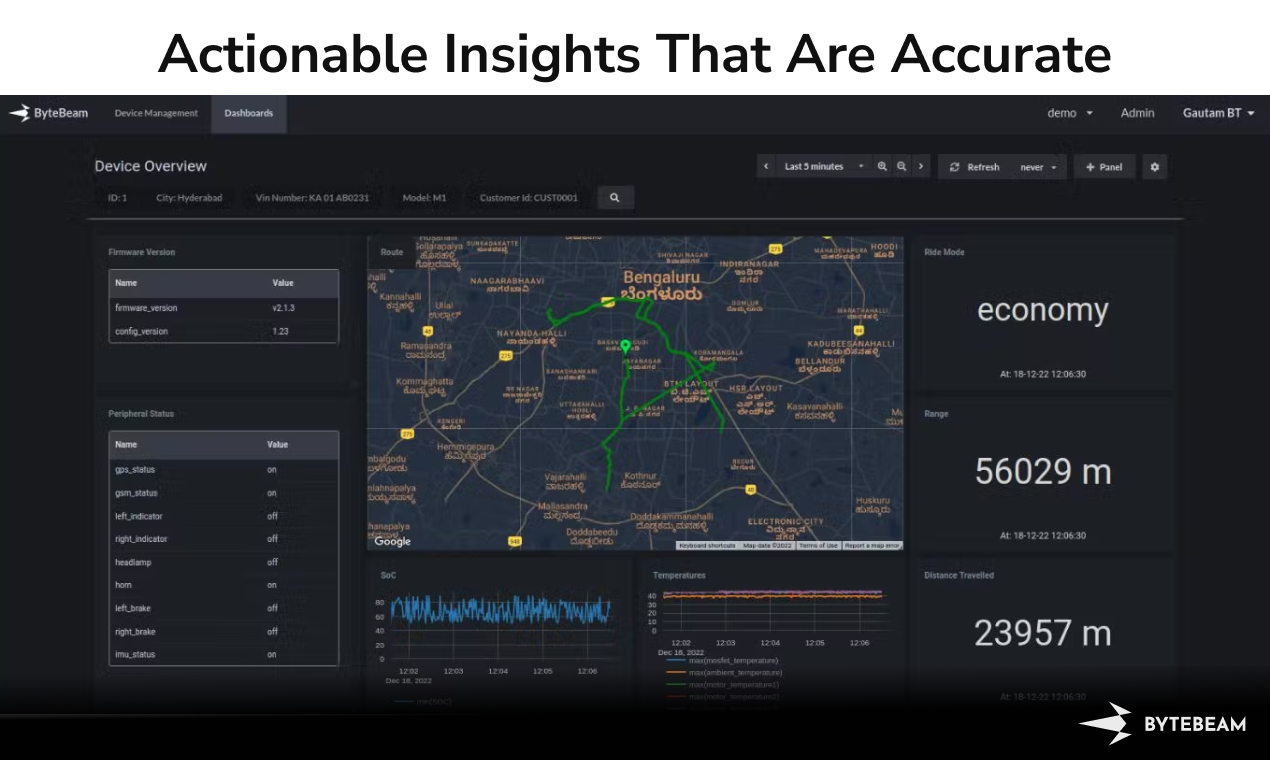The width and height of the screenshot is (1270, 760).
Task: Click the SoC chart panel title
Action: 388,576
